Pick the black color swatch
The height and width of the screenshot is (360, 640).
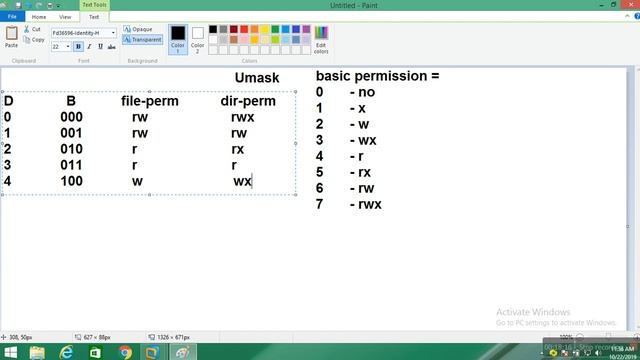click(x=213, y=29)
